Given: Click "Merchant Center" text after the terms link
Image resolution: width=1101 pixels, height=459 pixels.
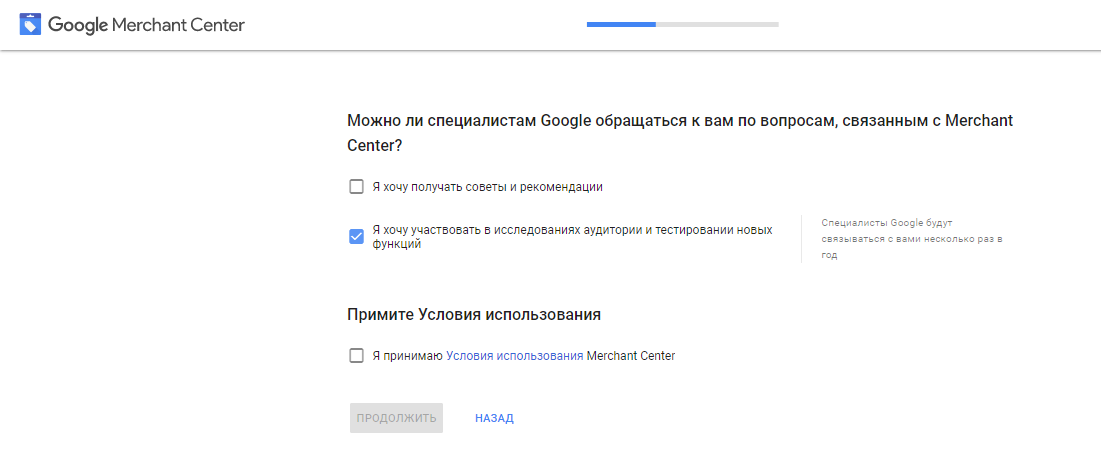Looking at the screenshot, I should tap(631, 356).
